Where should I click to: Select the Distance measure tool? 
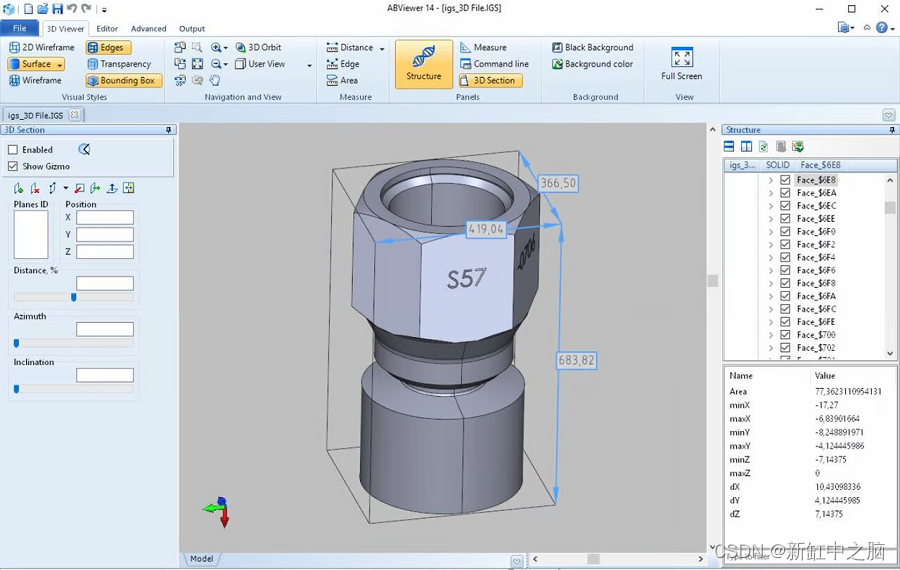pyautogui.click(x=350, y=47)
